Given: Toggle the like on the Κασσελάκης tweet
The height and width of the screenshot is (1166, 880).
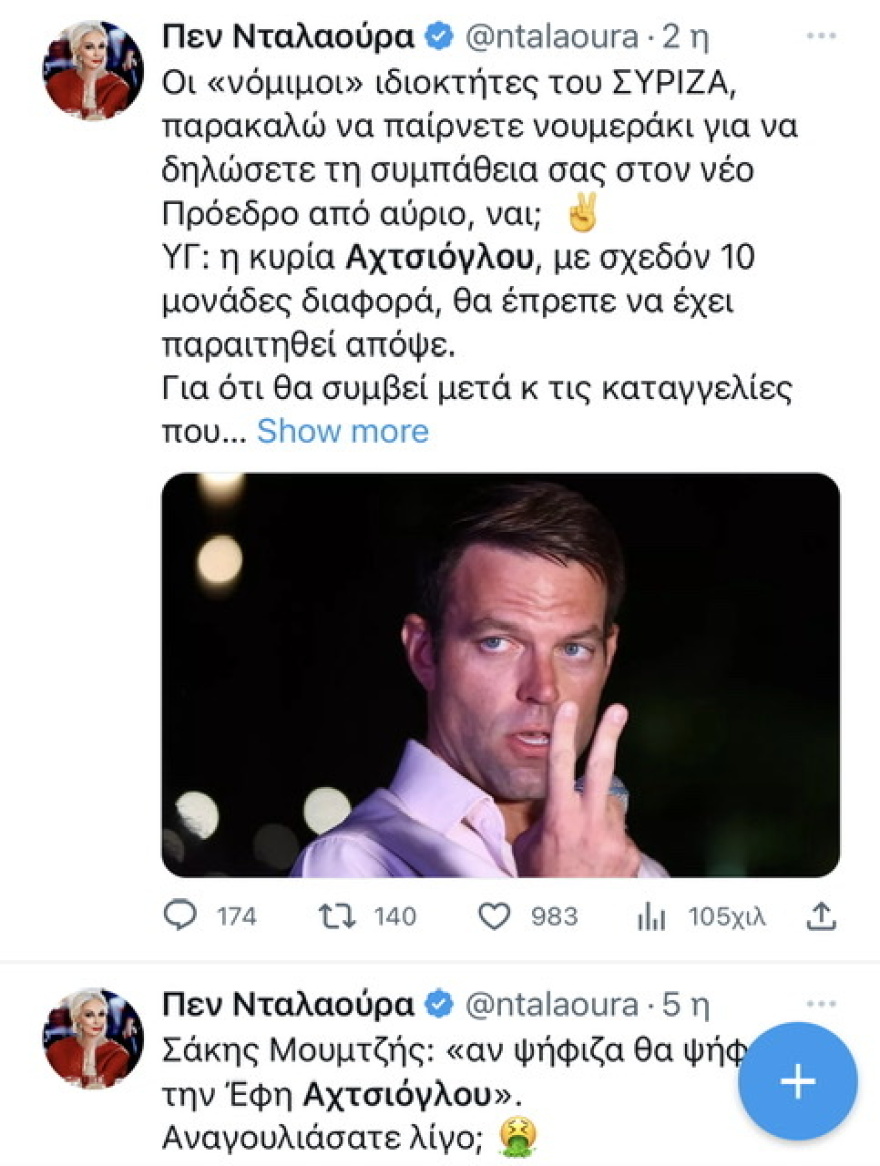Looking at the screenshot, I should 497,915.
